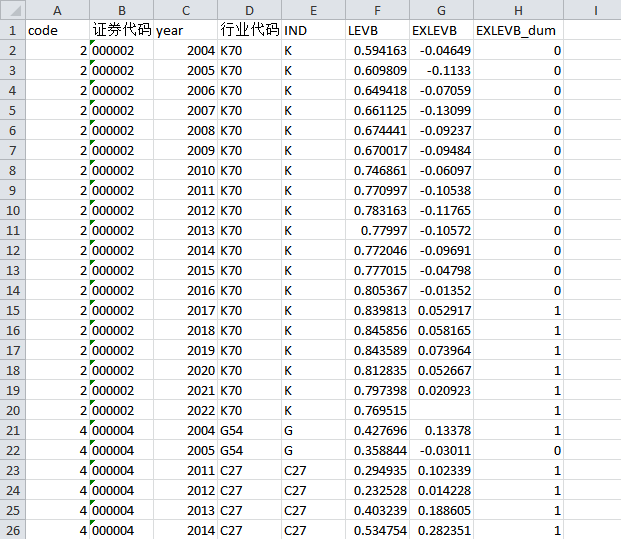Select column H header
The height and width of the screenshot is (539, 621).
(x=518, y=10)
